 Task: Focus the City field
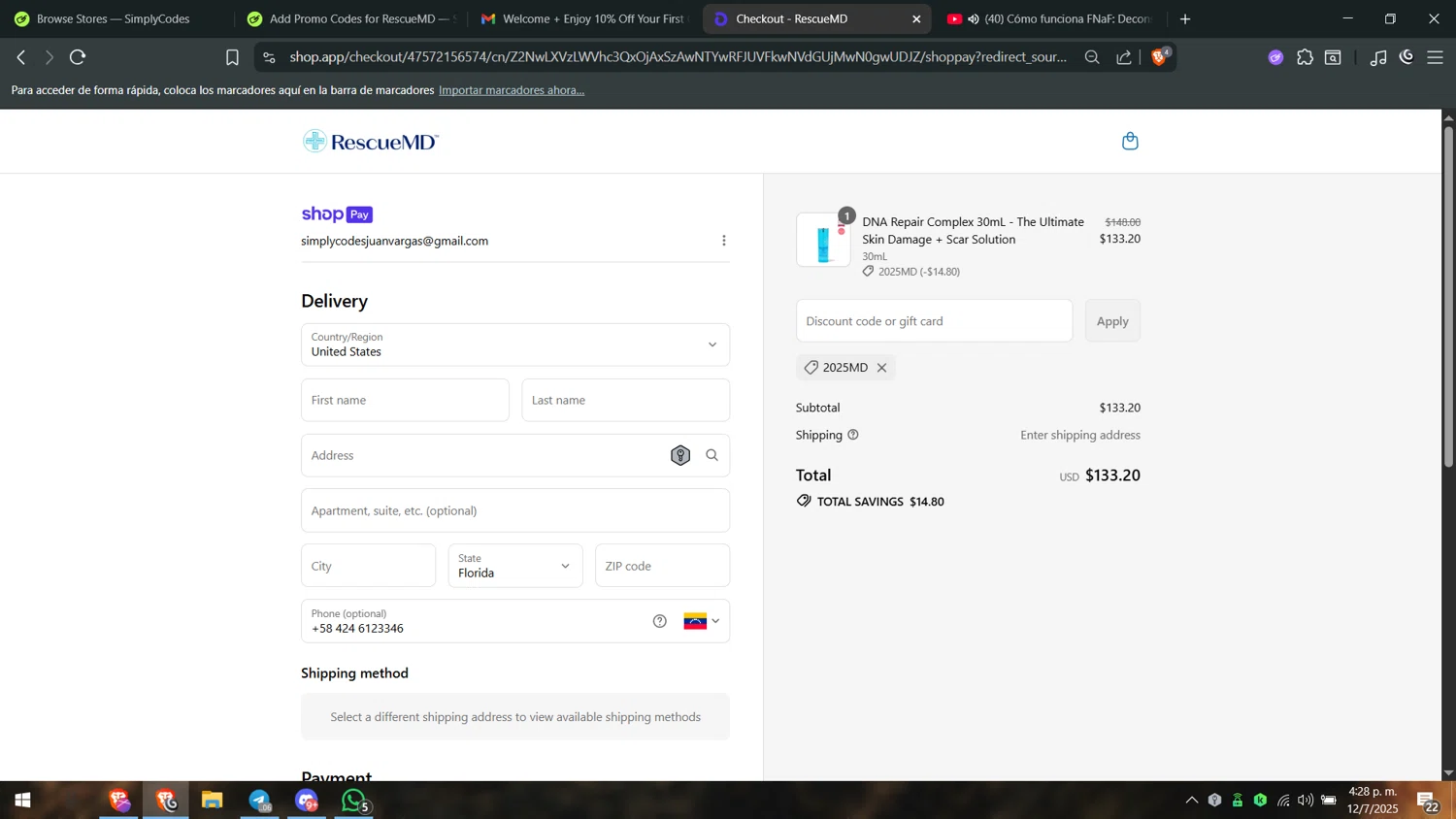[369, 566]
